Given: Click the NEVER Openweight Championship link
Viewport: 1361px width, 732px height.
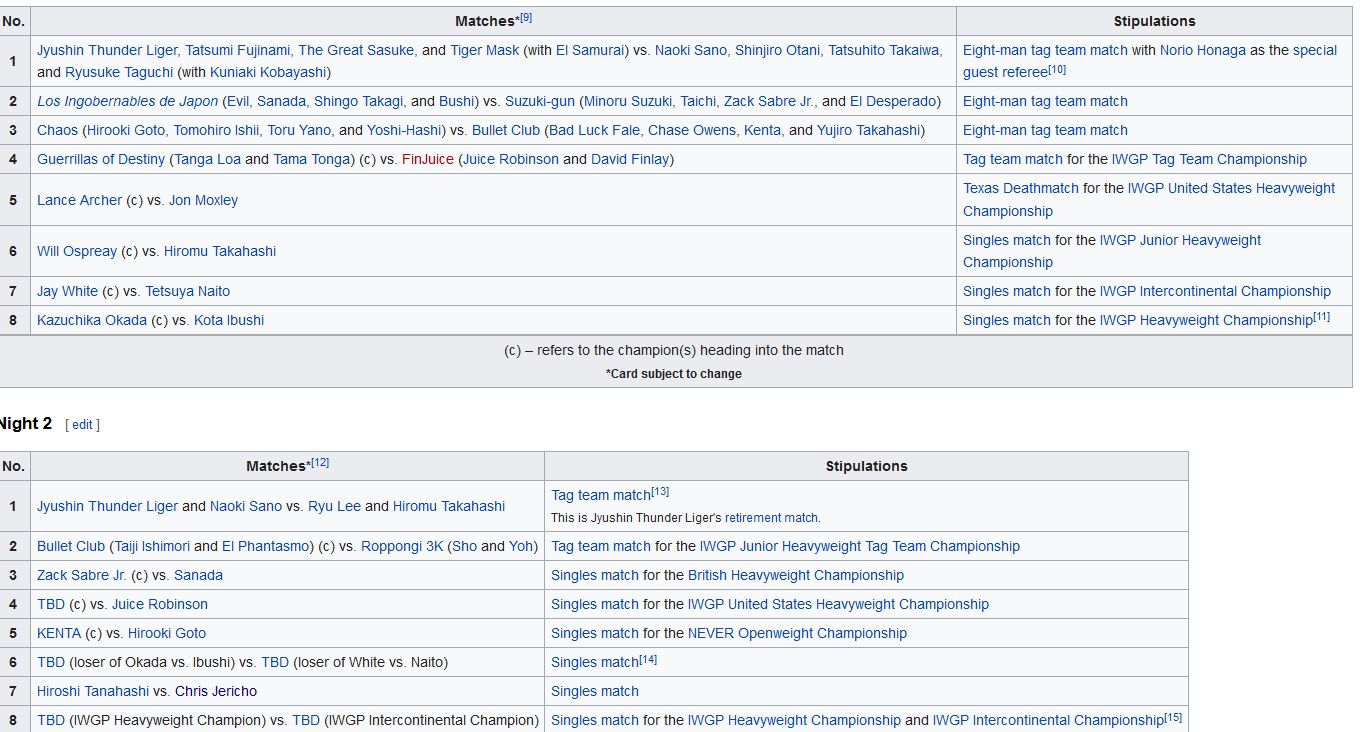Looking at the screenshot, I should [797, 633].
